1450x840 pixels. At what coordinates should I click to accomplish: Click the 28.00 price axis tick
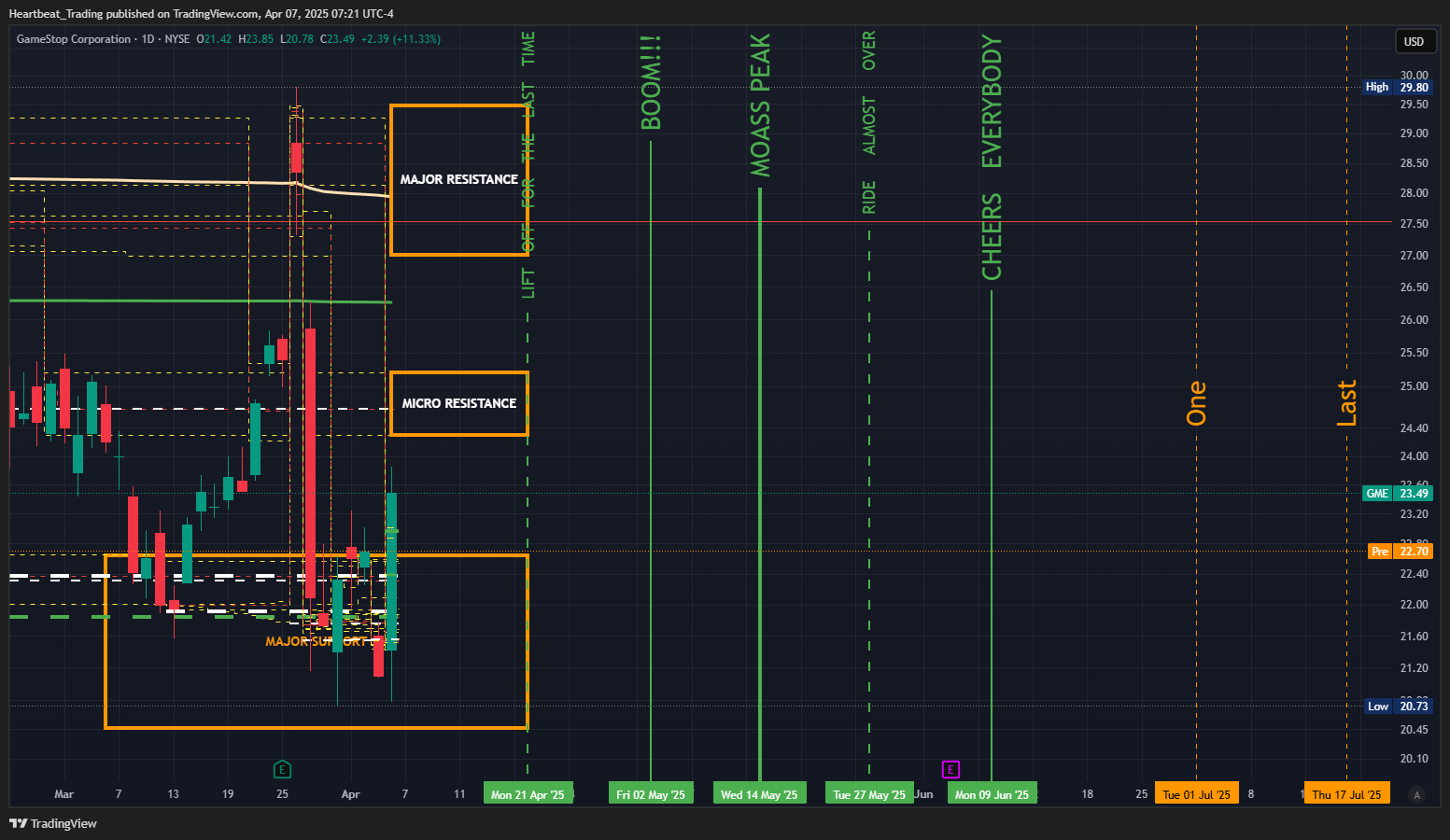pos(1414,193)
